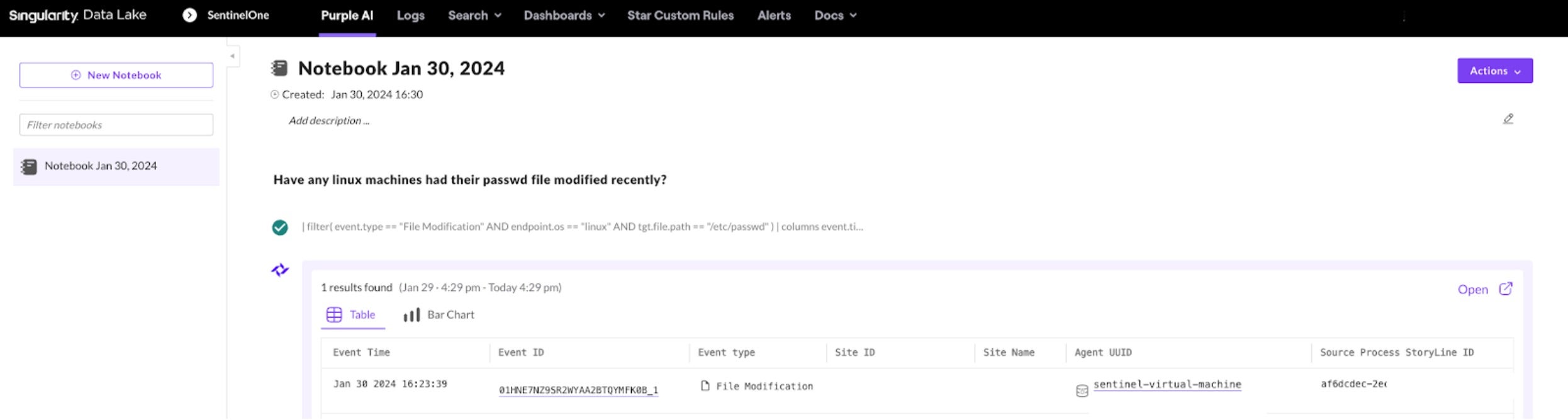Click the Purple AI sparkle icon
Image resolution: width=1568 pixels, height=420 pixels.
[280, 270]
